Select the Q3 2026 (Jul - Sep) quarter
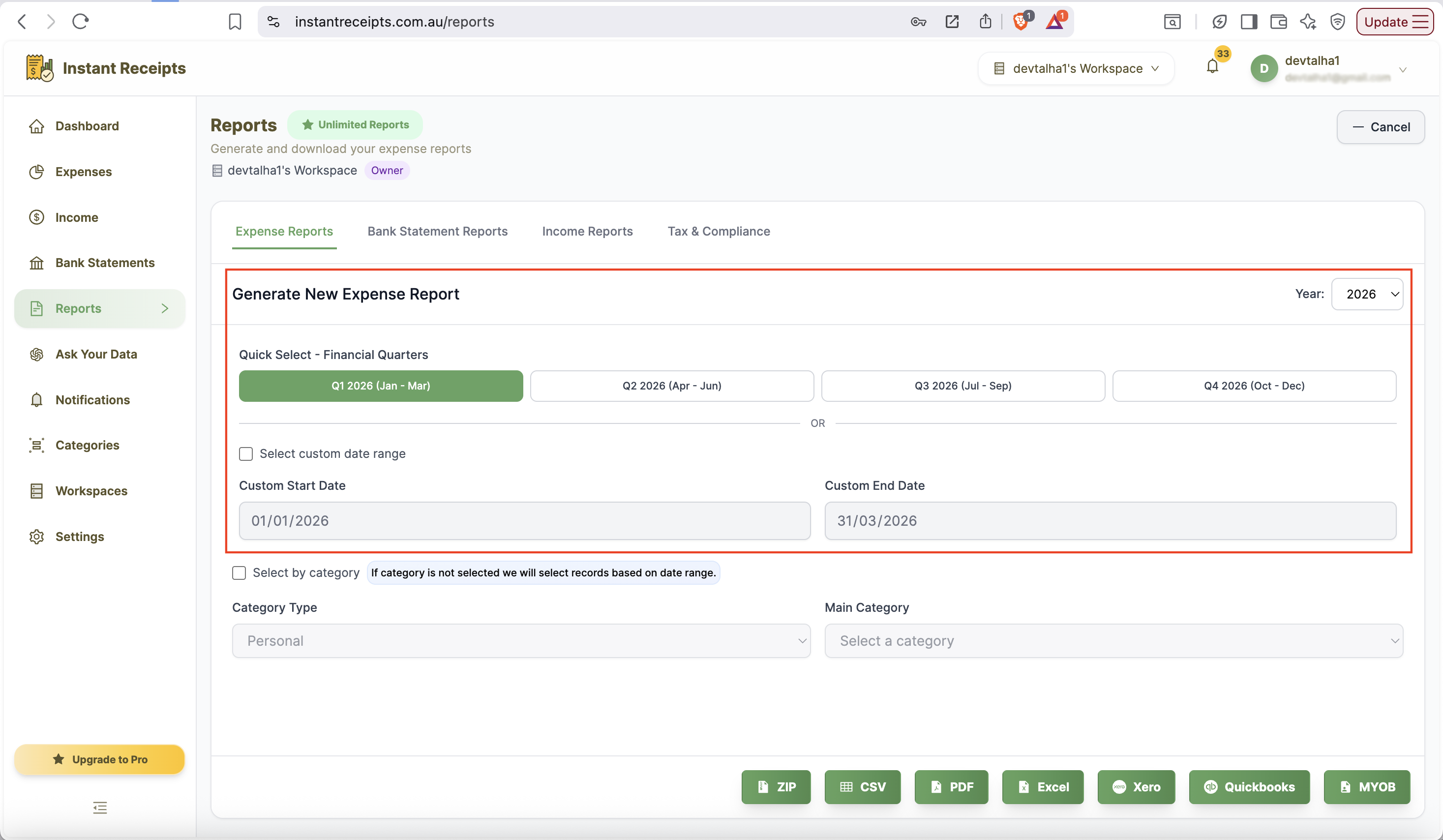 point(963,386)
